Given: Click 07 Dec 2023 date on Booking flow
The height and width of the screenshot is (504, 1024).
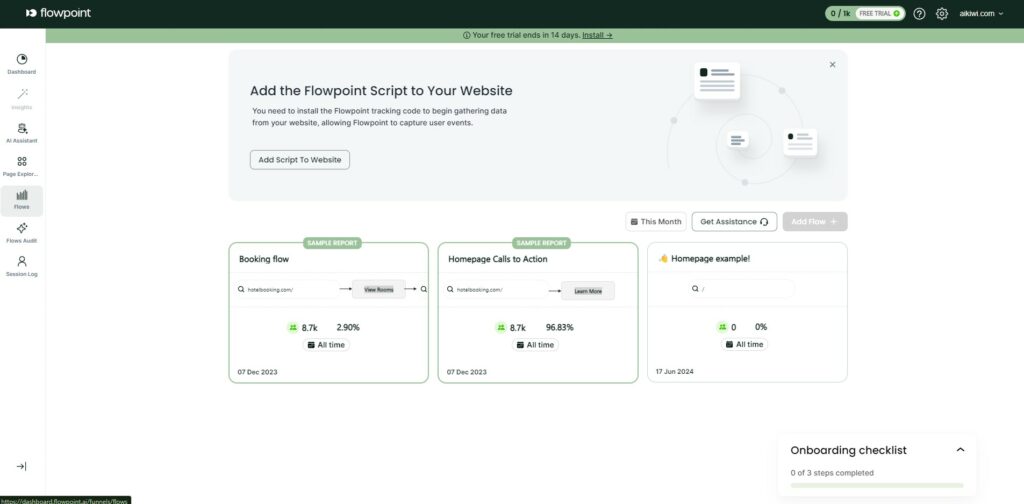Looking at the screenshot, I should pos(257,372).
